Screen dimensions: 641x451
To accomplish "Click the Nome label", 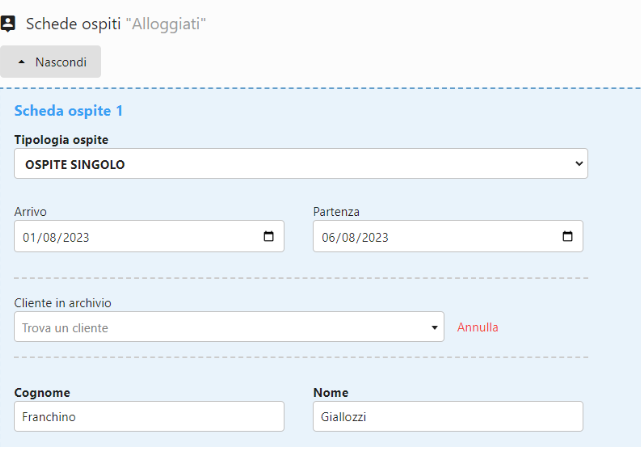I will click(x=330, y=392).
